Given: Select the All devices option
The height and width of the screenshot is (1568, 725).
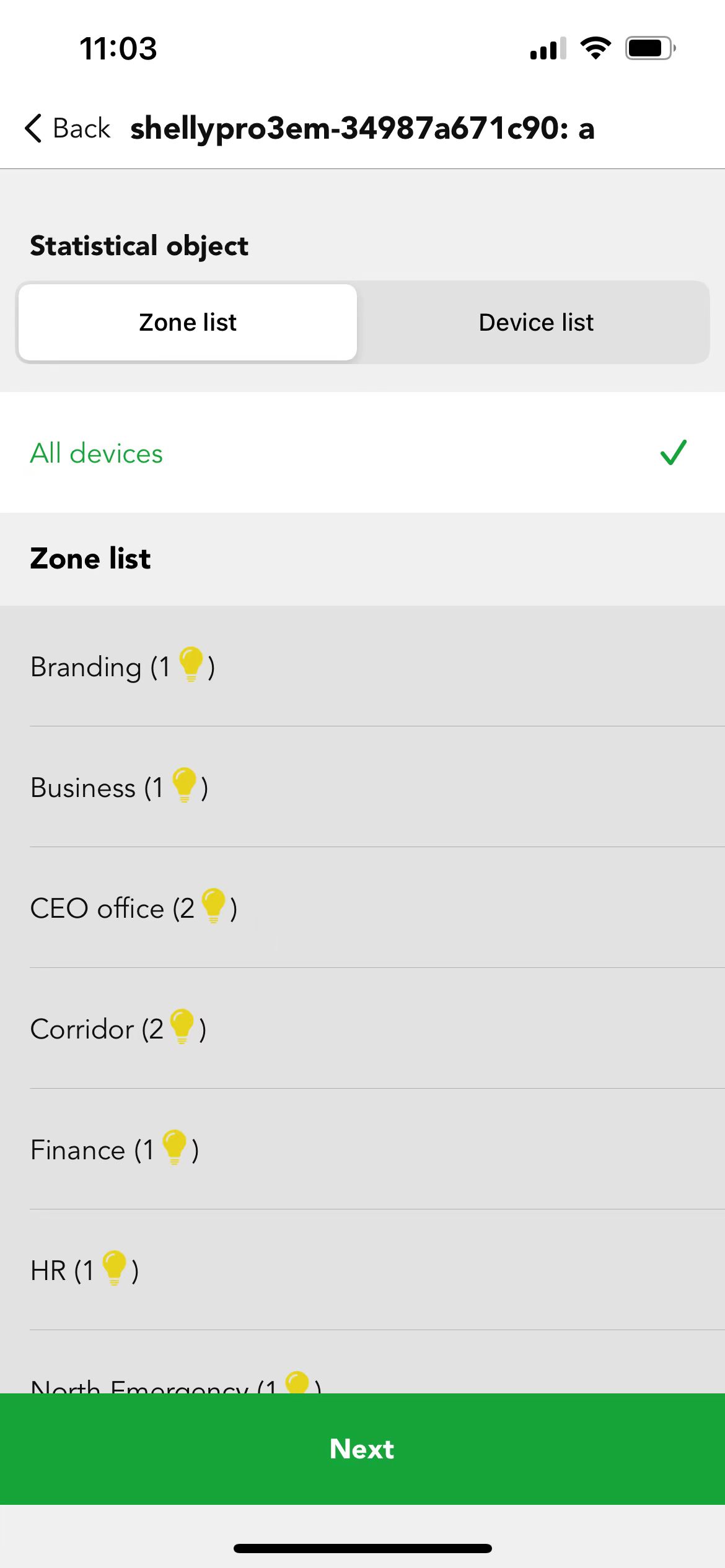Looking at the screenshot, I should click(362, 452).
